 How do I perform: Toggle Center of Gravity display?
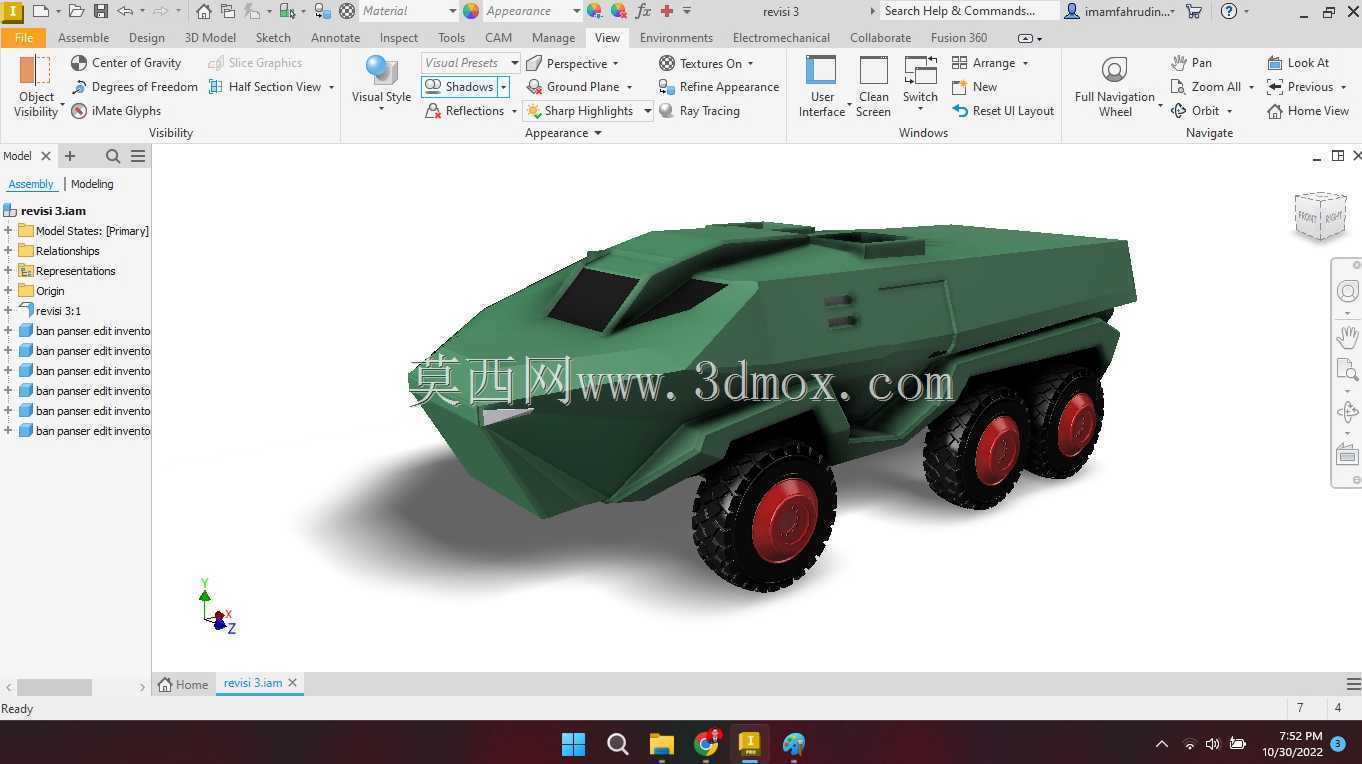pos(126,63)
